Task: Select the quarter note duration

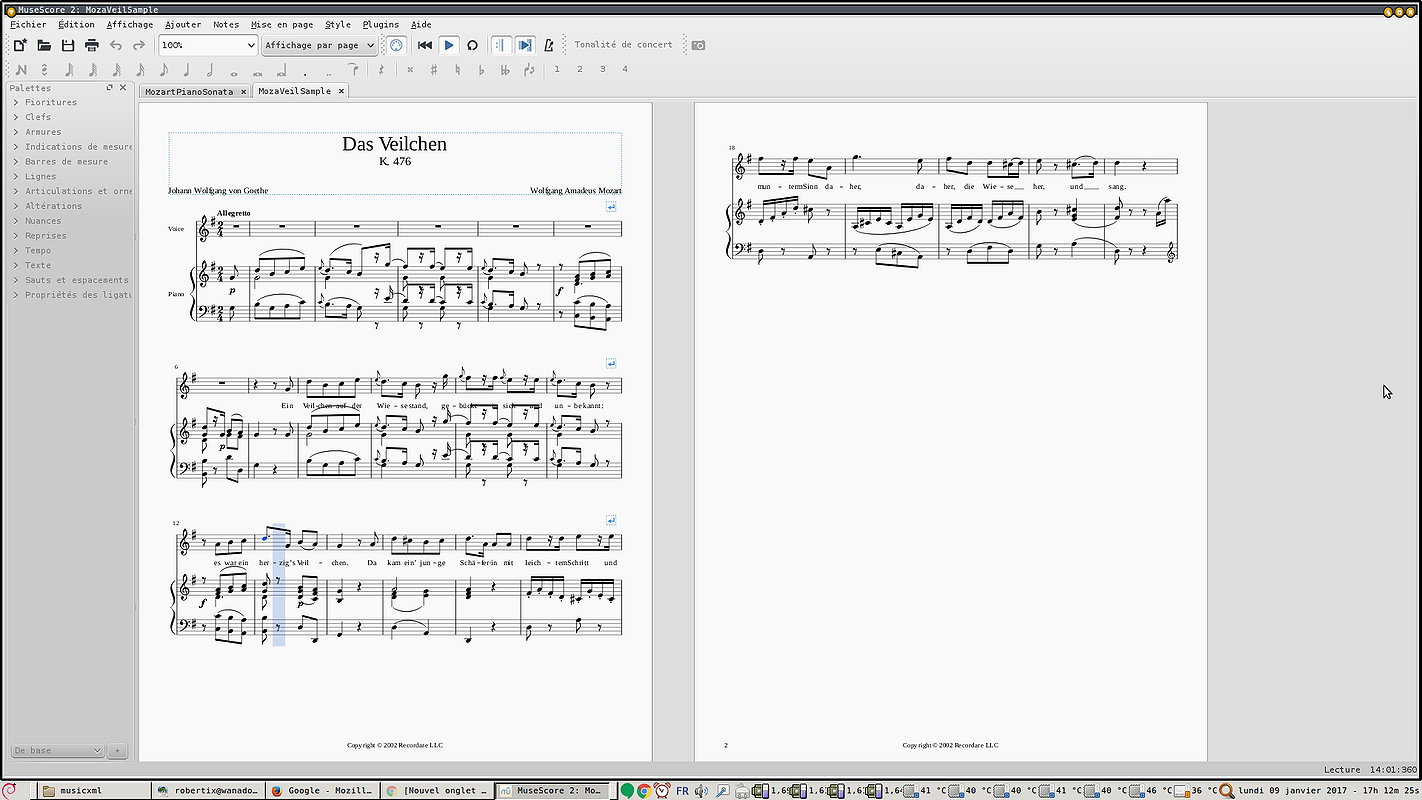Action: 187,70
